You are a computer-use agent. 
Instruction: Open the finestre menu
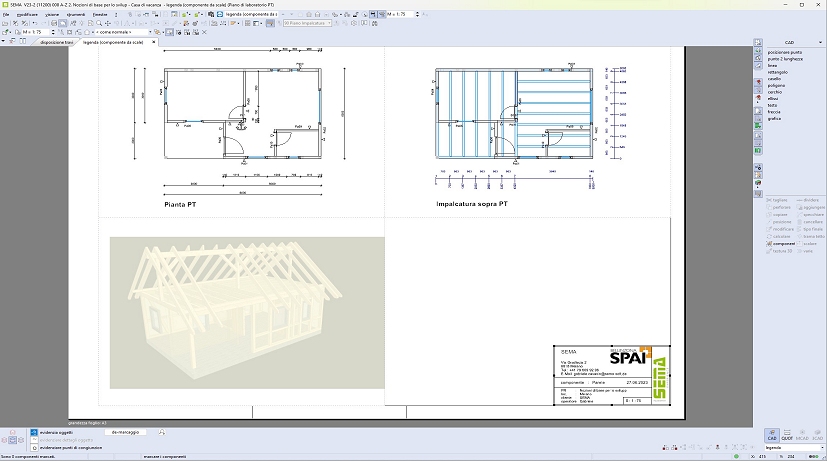pos(100,14)
